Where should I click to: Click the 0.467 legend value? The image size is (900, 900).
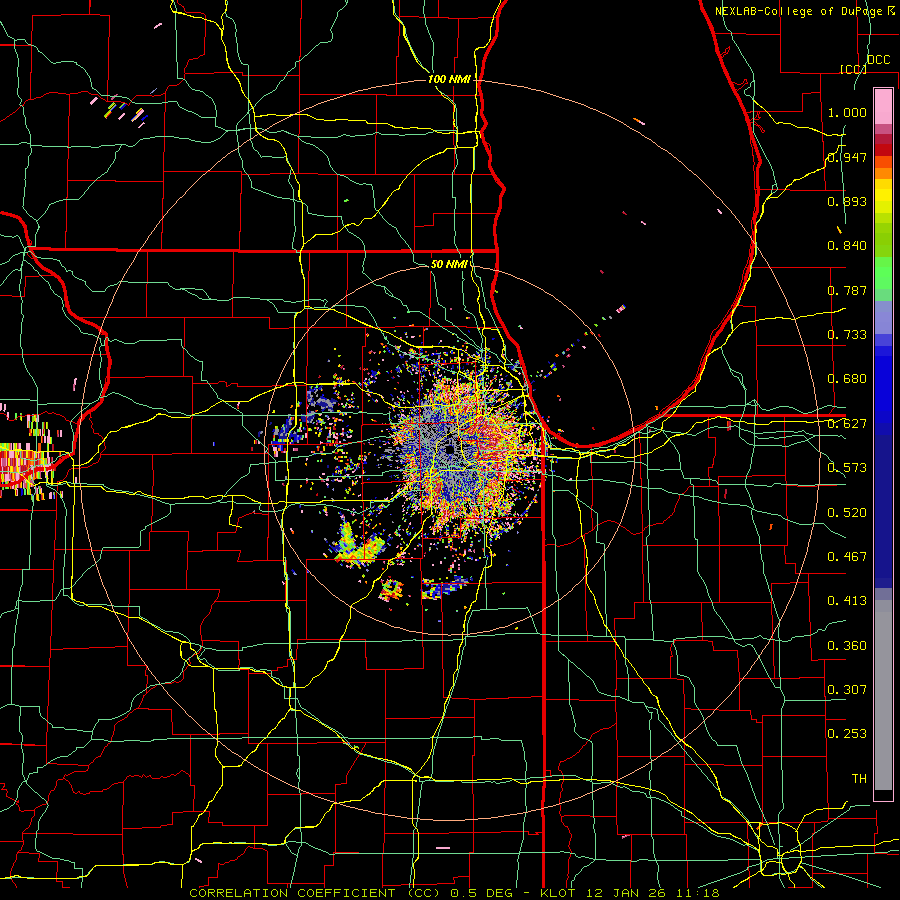point(847,557)
